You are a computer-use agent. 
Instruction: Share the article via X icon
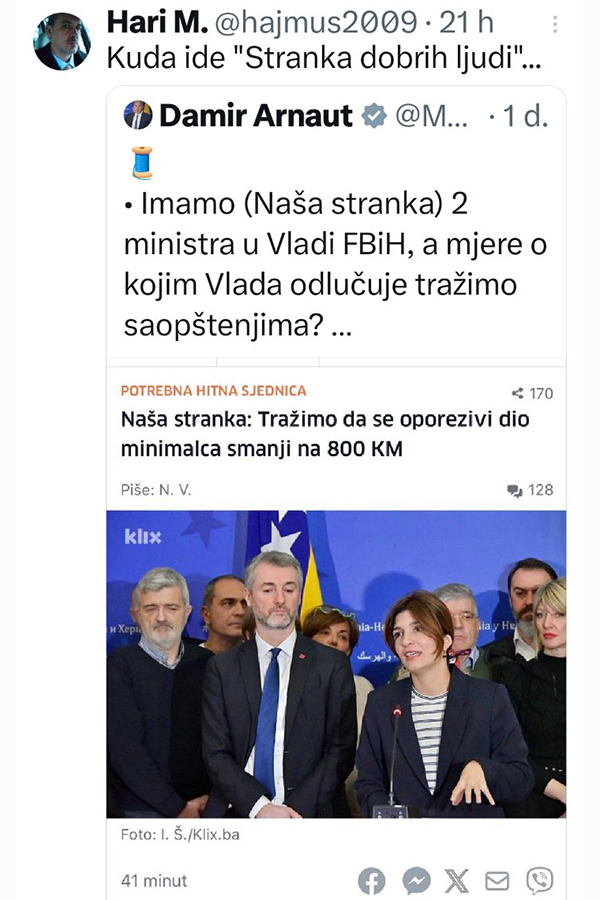[x=457, y=880]
